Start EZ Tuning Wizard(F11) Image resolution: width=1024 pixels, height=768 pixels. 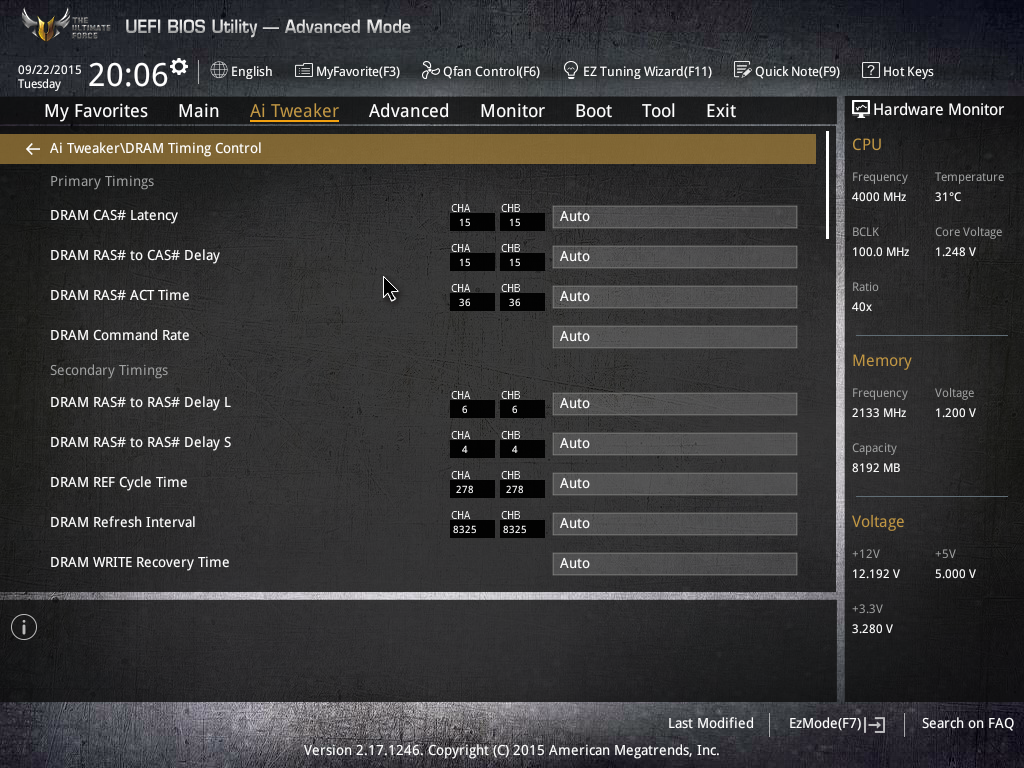647,71
